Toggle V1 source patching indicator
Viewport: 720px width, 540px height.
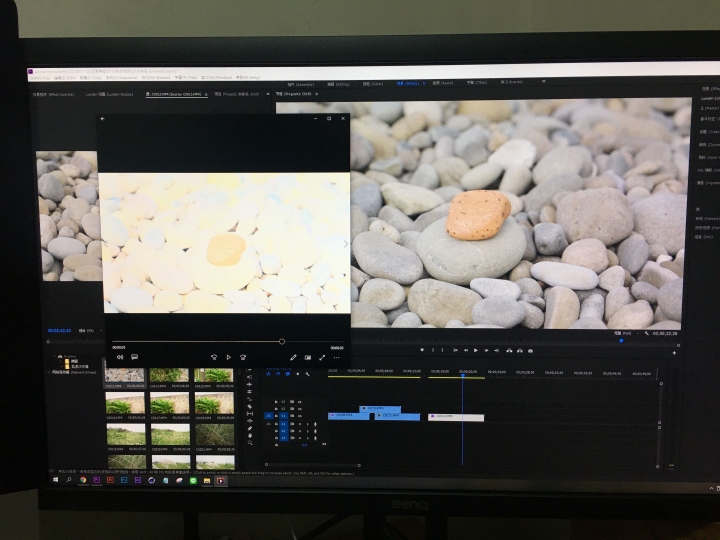[269, 416]
